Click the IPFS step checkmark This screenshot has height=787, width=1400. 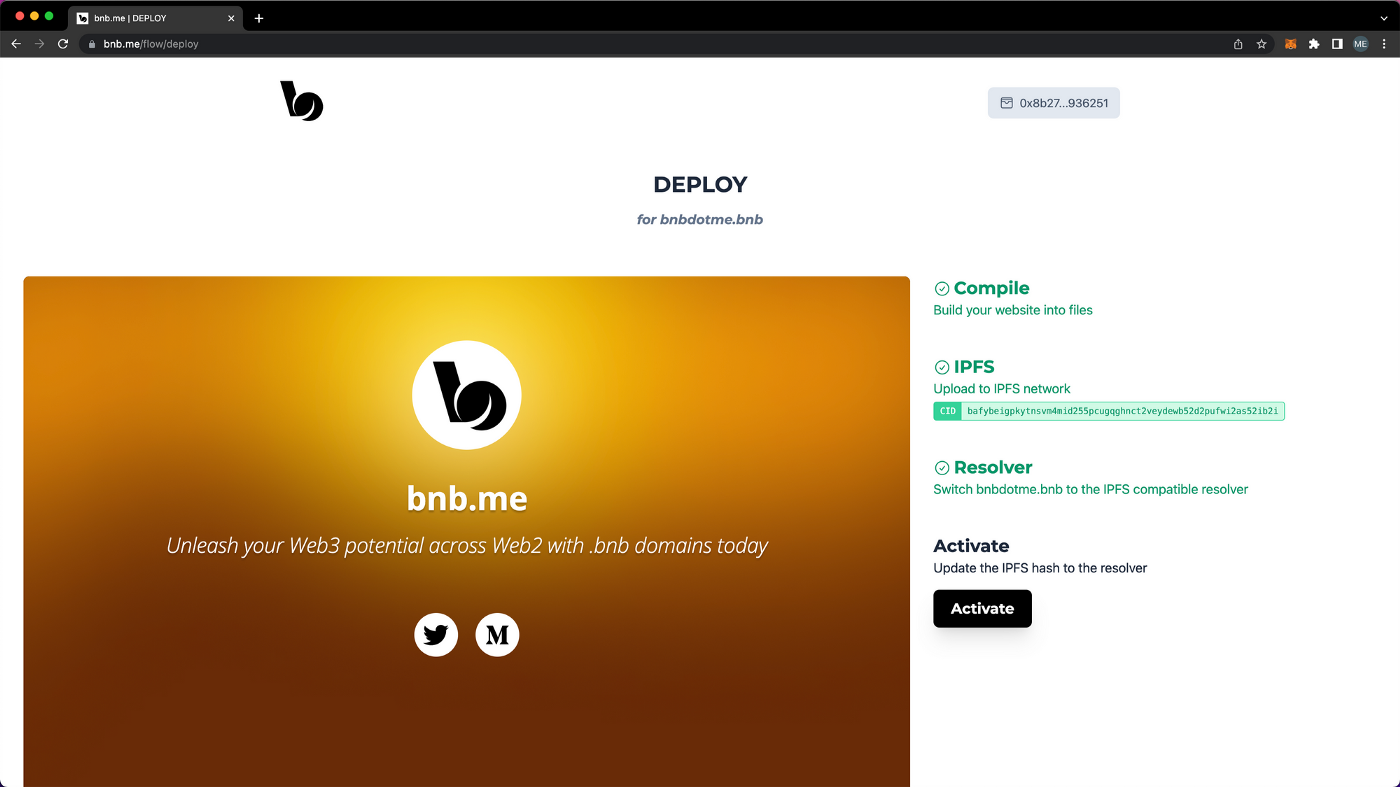click(x=942, y=368)
